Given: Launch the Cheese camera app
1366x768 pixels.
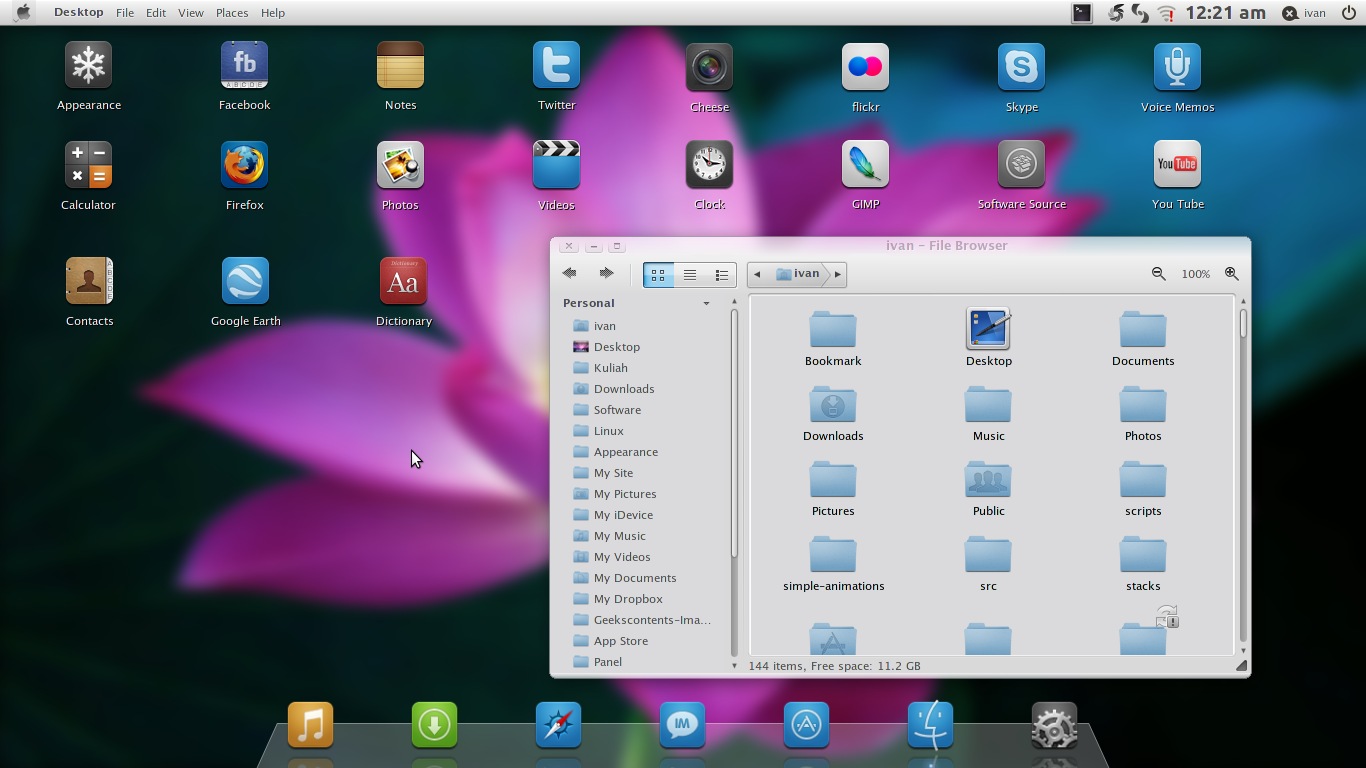Looking at the screenshot, I should [x=709, y=67].
